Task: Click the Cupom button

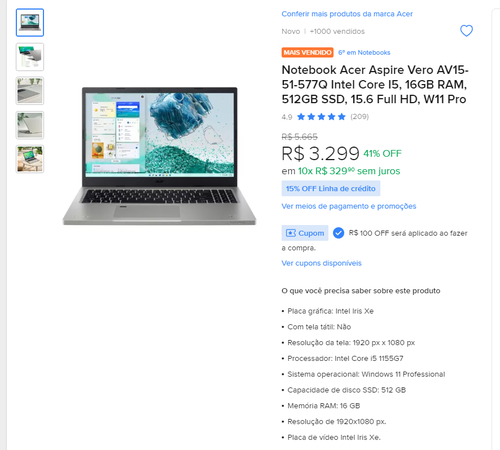Action: [x=305, y=233]
